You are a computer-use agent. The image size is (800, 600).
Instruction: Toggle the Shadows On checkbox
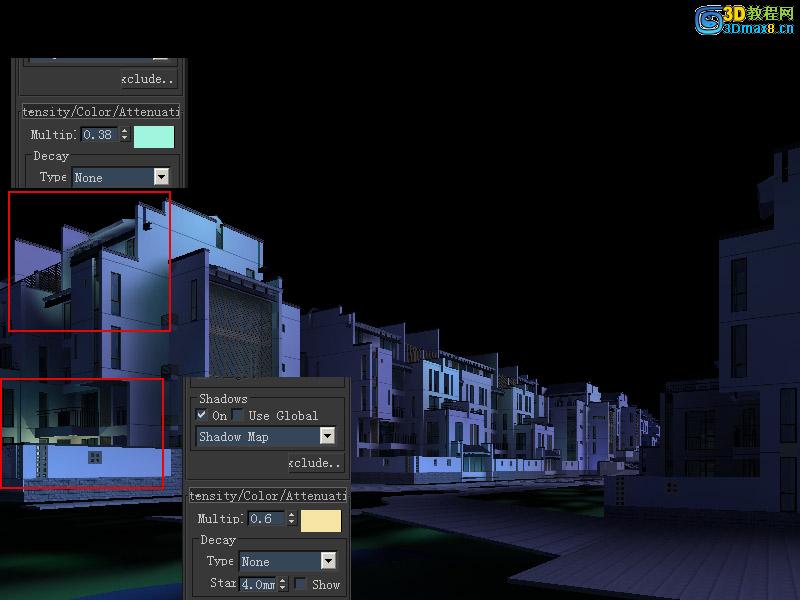click(x=202, y=415)
